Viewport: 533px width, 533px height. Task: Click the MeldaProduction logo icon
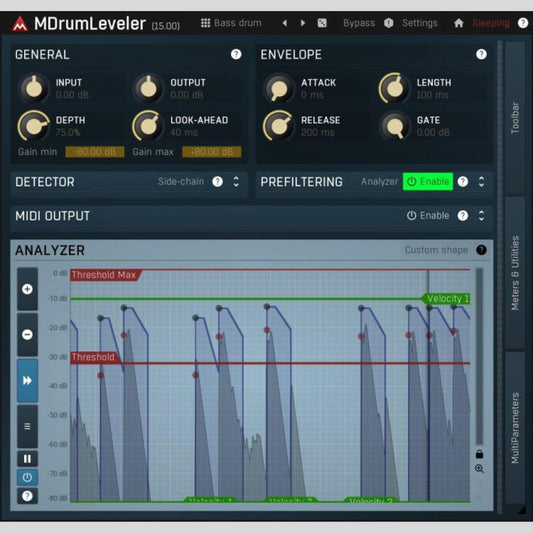[20, 24]
